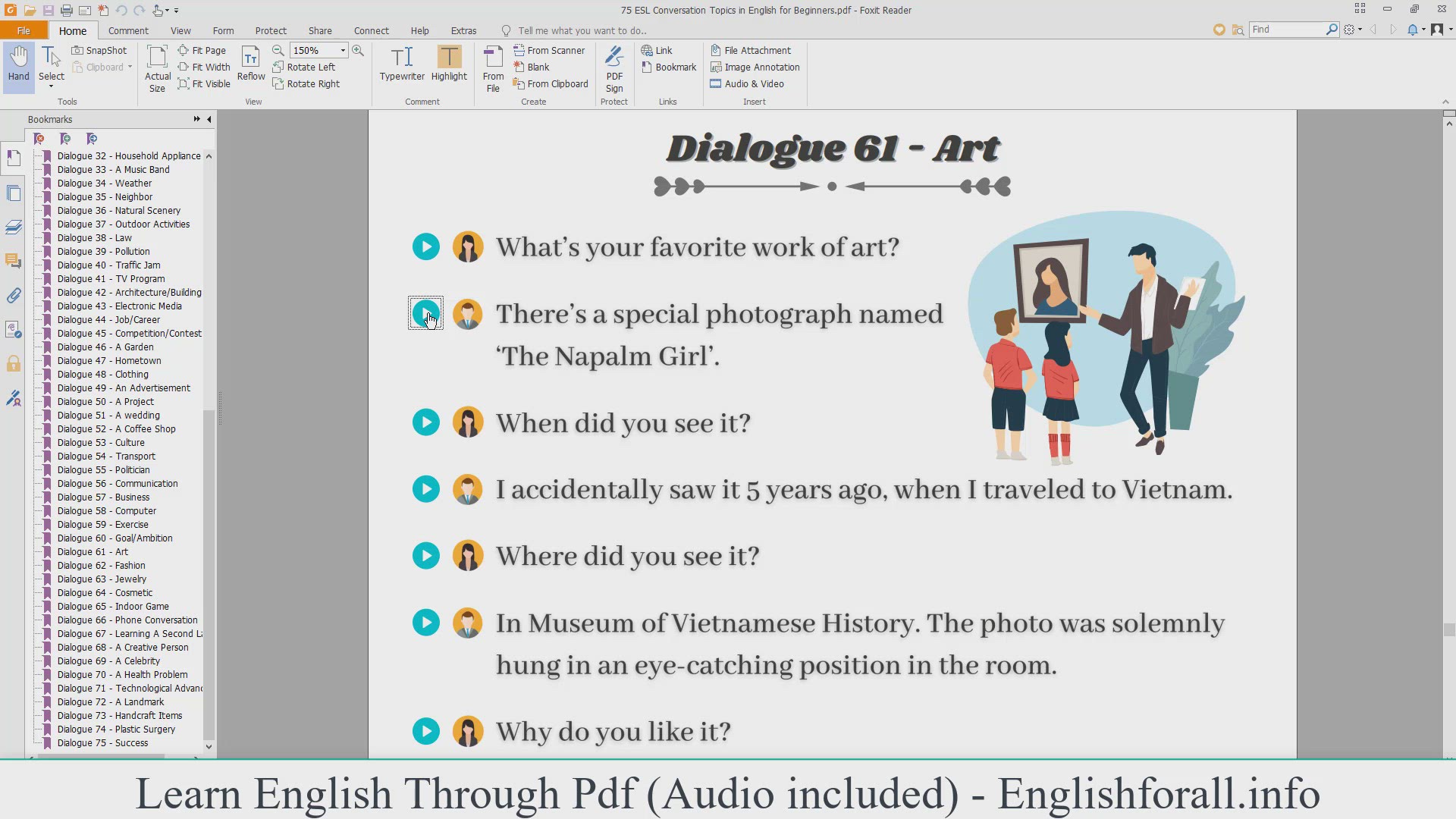This screenshot has height=819, width=1456.
Task: Switch to the Connect tab
Action: click(371, 30)
